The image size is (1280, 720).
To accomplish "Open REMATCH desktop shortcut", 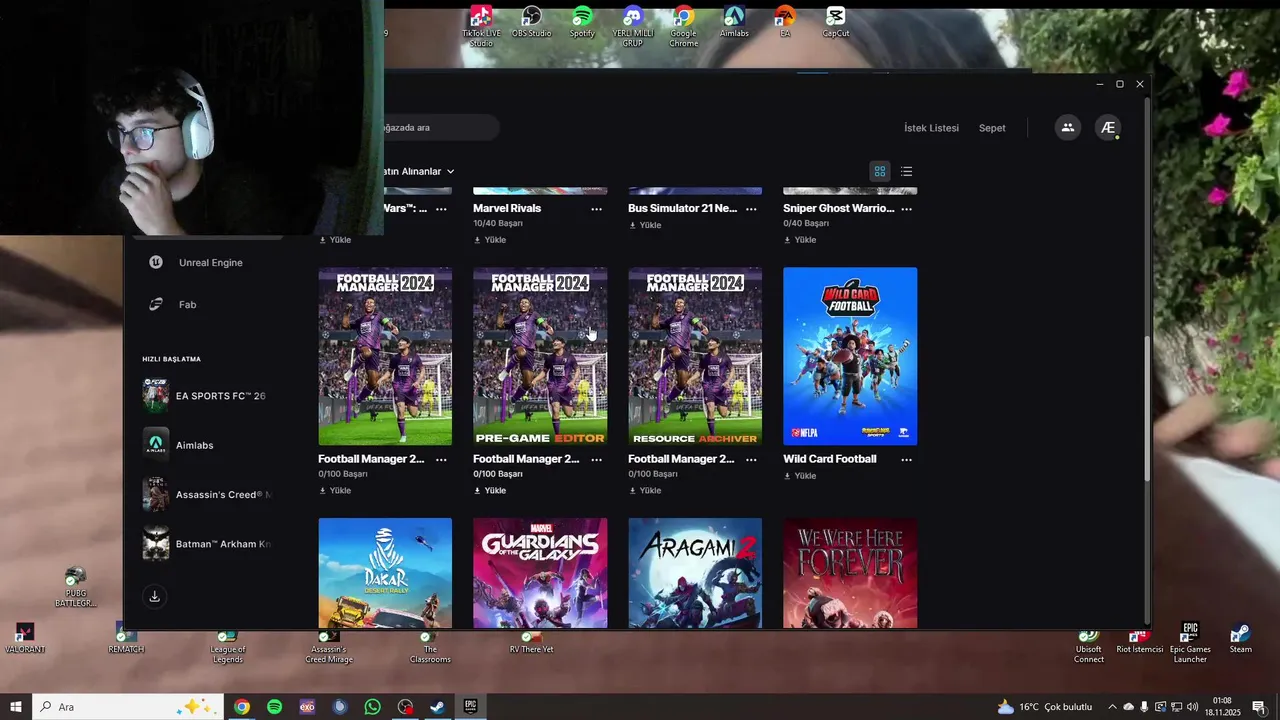I will [126, 640].
